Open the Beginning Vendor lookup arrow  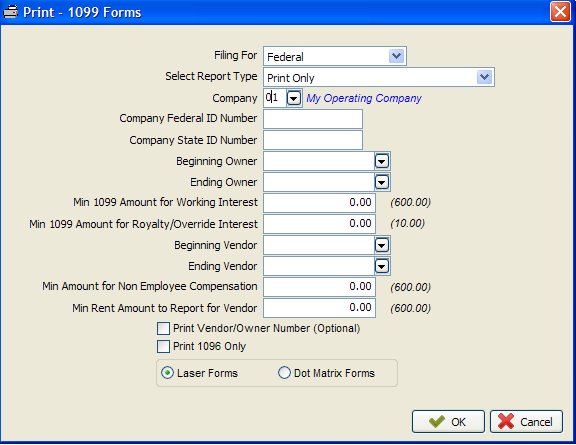(382, 245)
